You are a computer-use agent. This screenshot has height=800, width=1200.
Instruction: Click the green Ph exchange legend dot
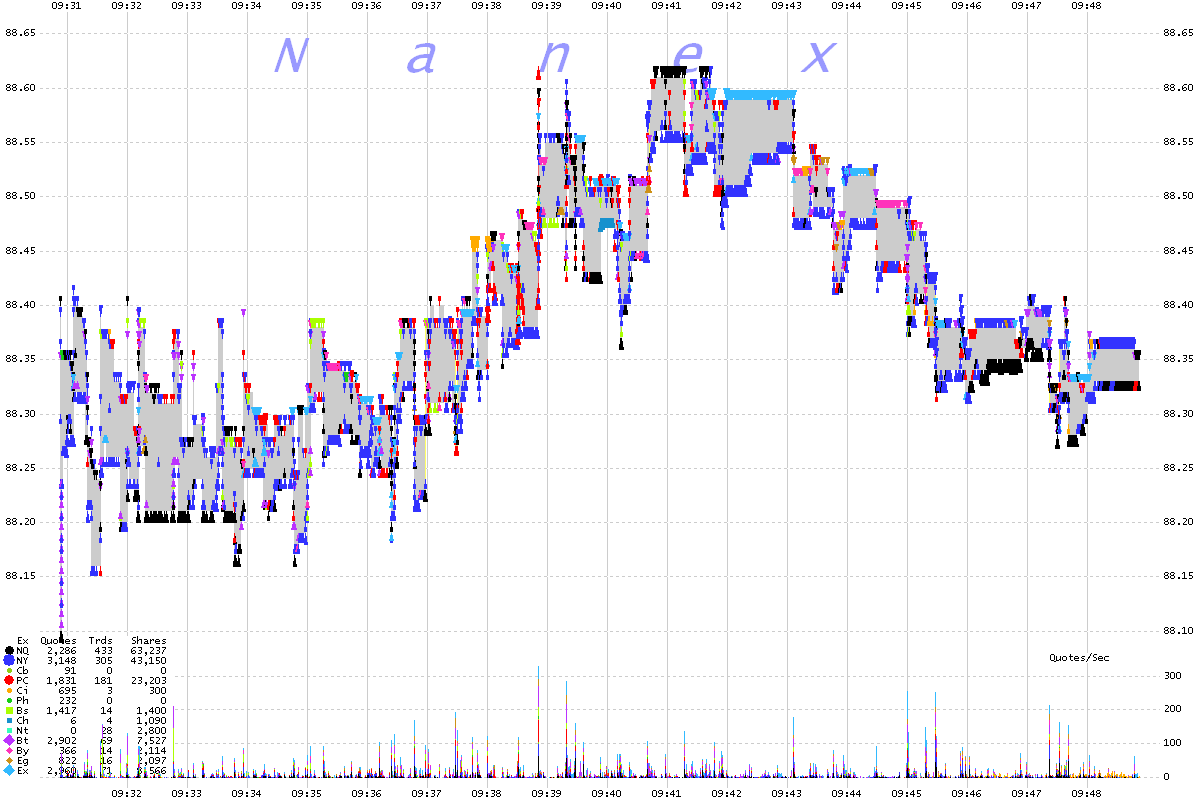[x=10, y=700]
